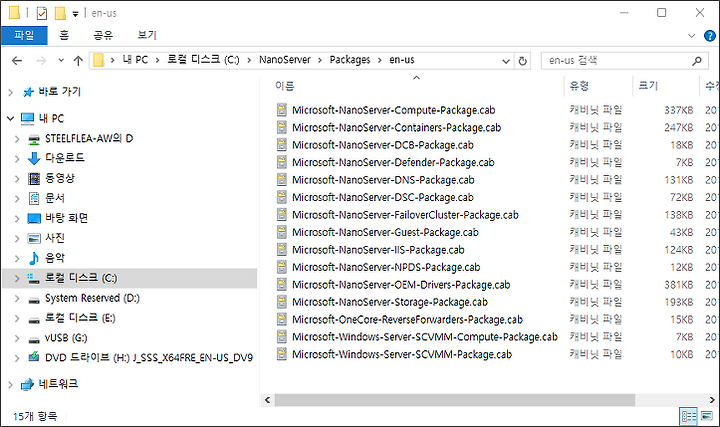
Task: Click the DVD 드라이브 (H:) icon
Action: click(x=34, y=357)
